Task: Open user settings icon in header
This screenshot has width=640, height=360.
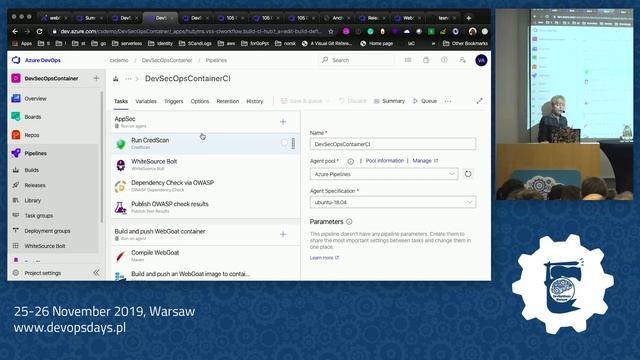Action: tap(462, 60)
